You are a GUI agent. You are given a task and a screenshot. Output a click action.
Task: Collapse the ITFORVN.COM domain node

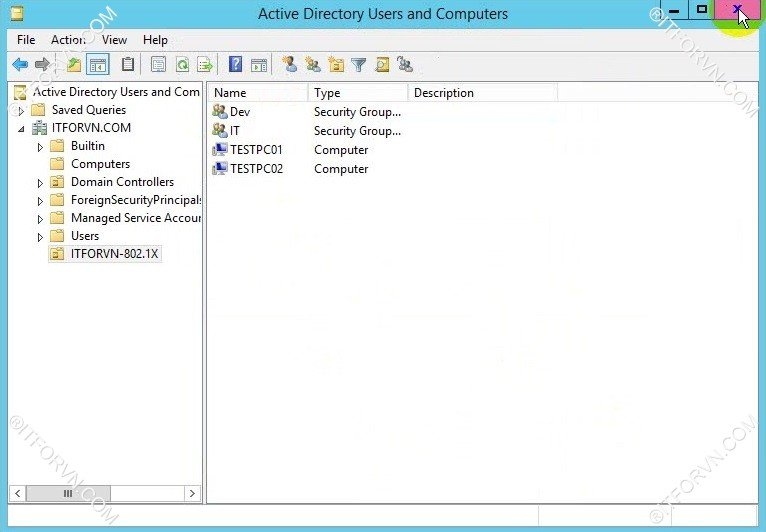click(22, 128)
